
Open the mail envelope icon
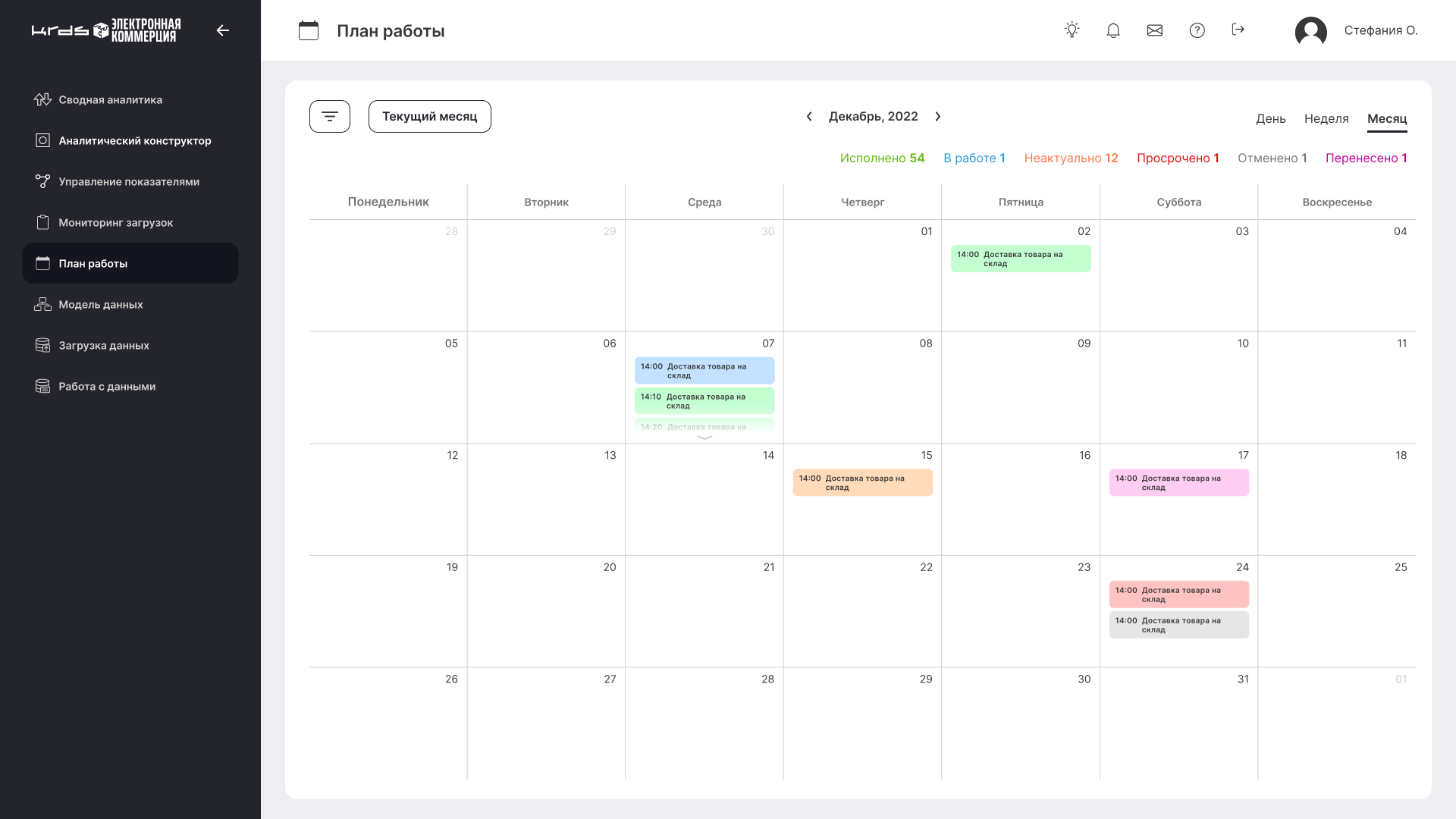click(1155, 30)
